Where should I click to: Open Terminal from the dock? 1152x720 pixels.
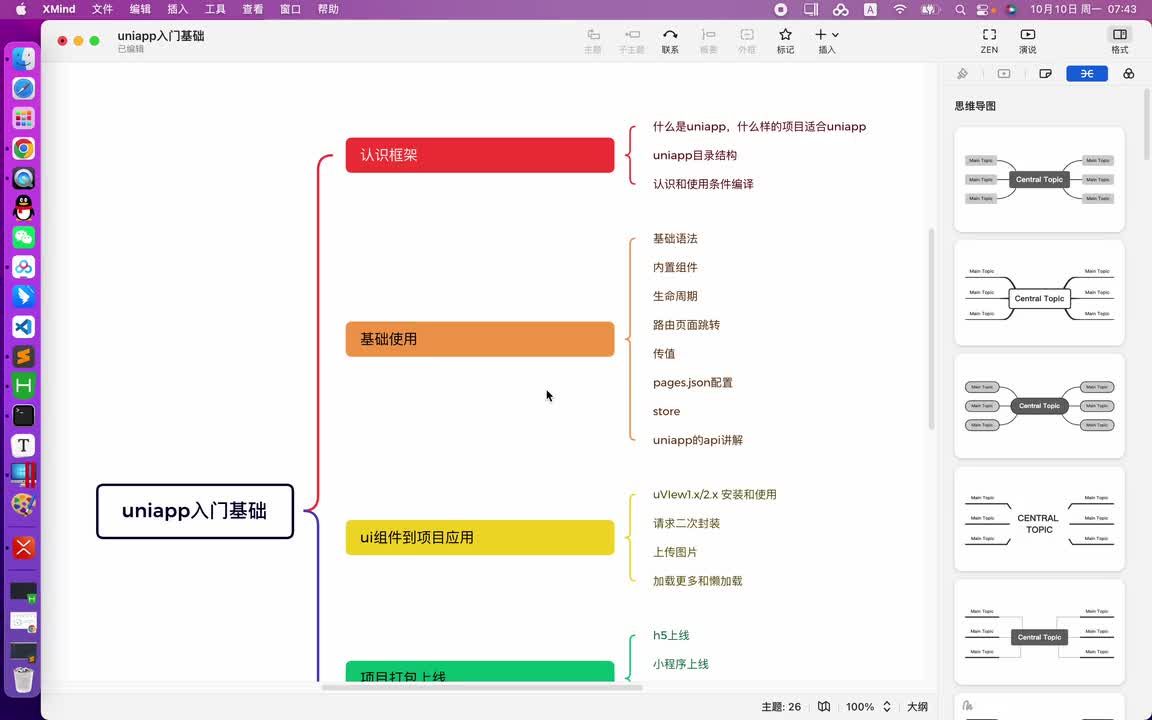pyautogui.click(x=24, y=416)
